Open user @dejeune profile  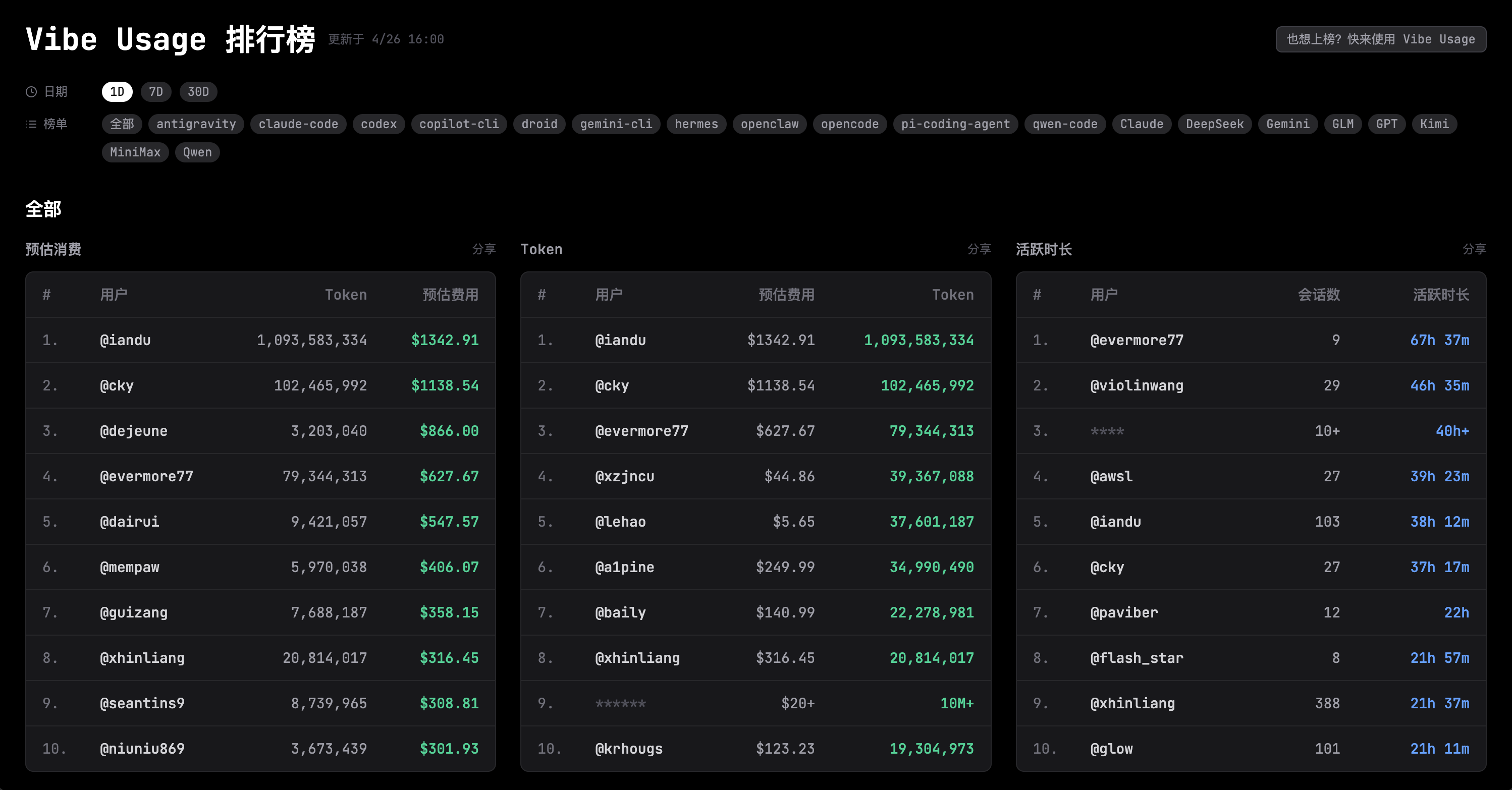pos(133,431)
